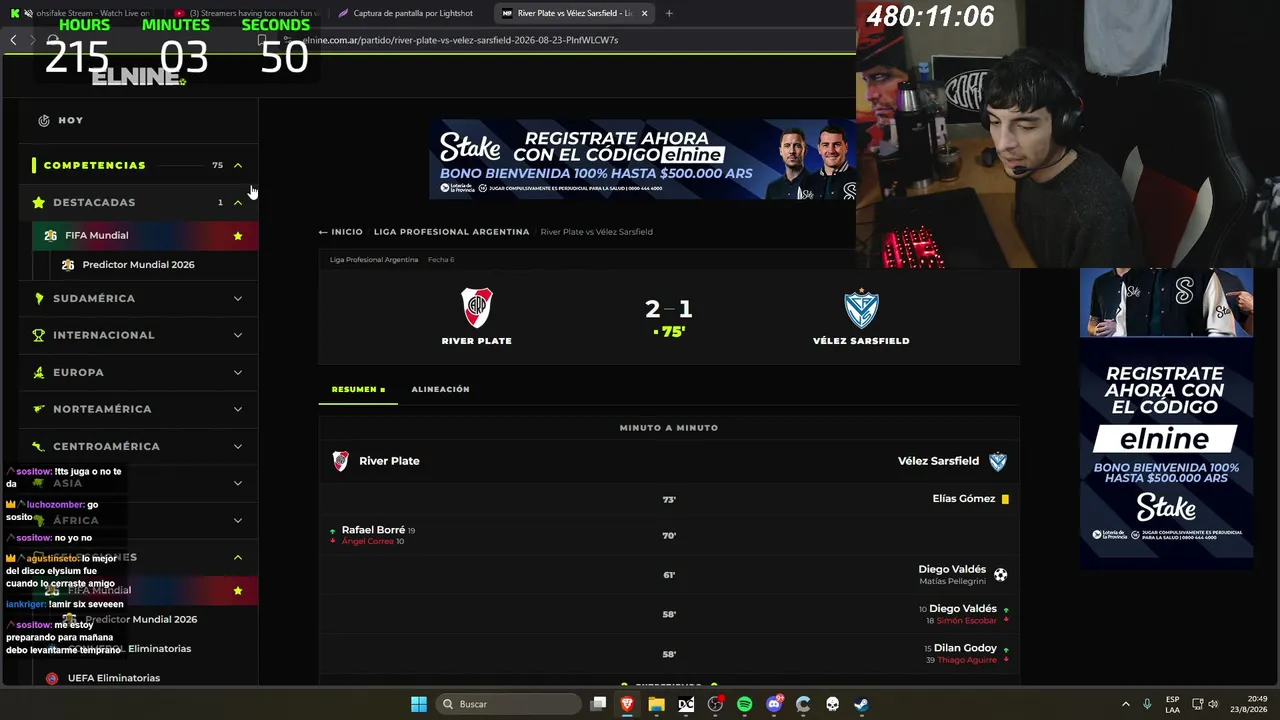Expand the Internacional section
Screen dimensions: 1280x720
pos(238,335)
